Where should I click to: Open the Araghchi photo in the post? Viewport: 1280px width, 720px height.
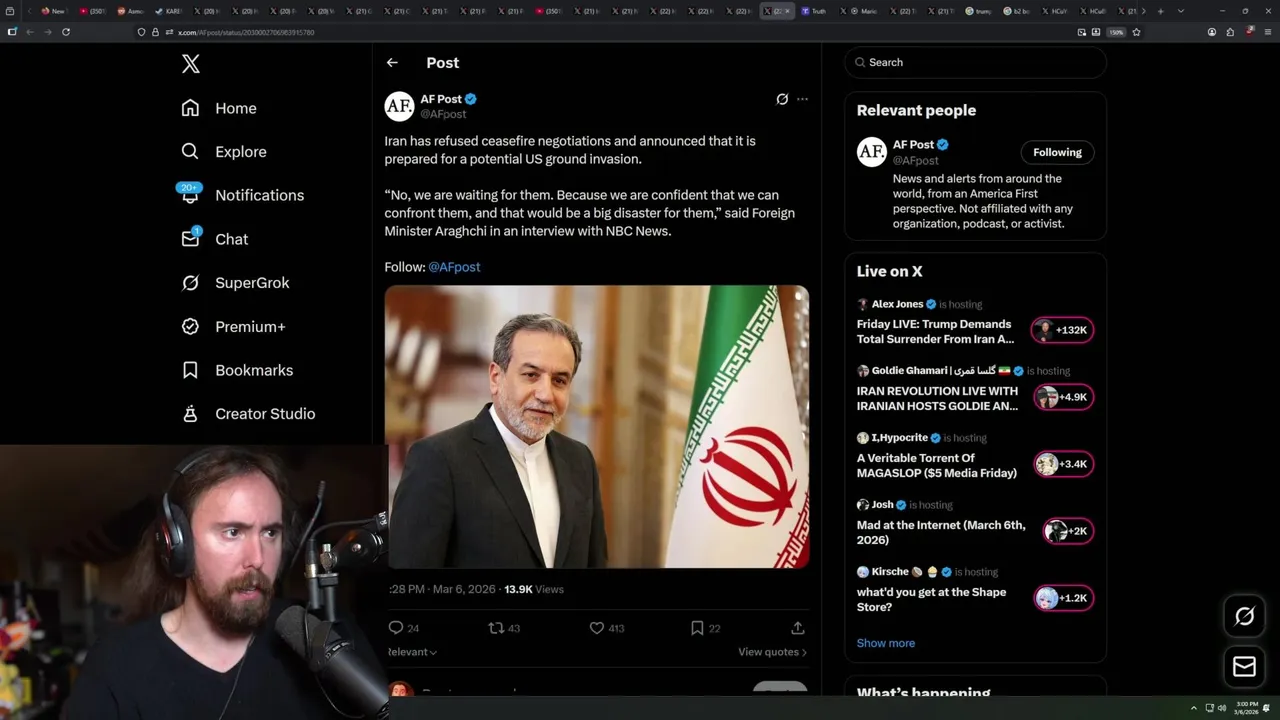(597, 427)
